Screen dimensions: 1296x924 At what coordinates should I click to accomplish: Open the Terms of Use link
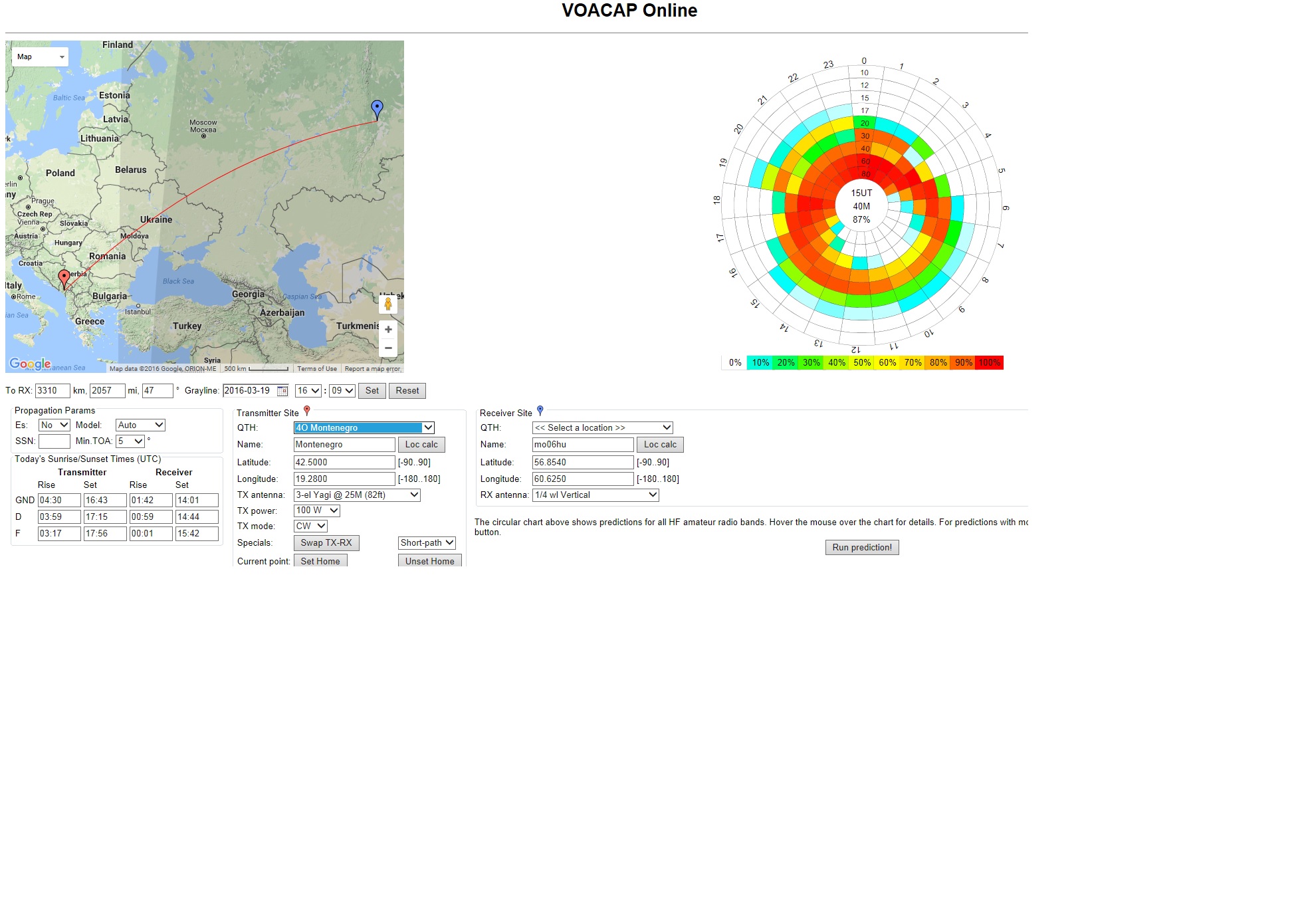[316, 369]
